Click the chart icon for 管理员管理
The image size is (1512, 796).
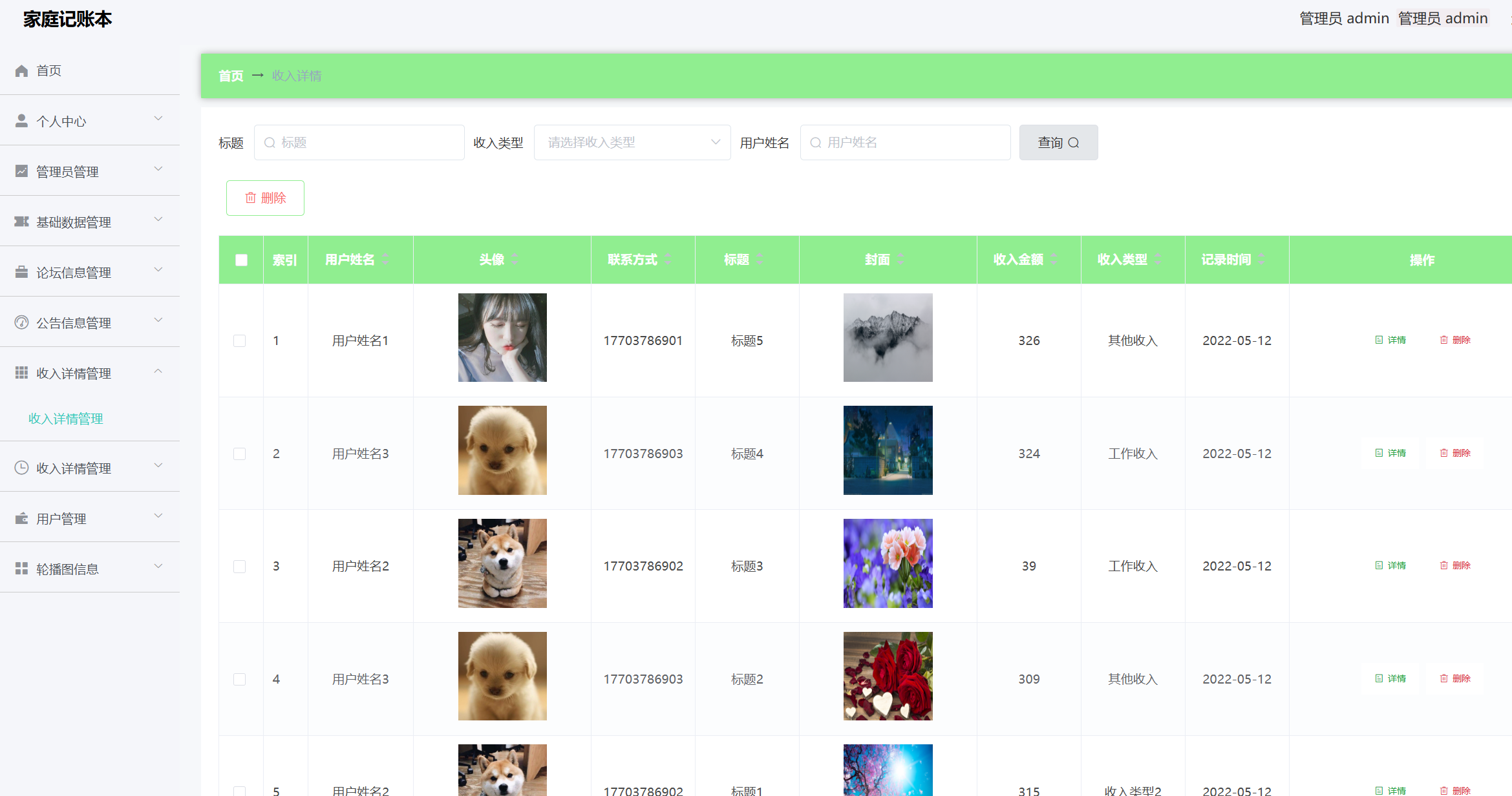pos(21,171)
